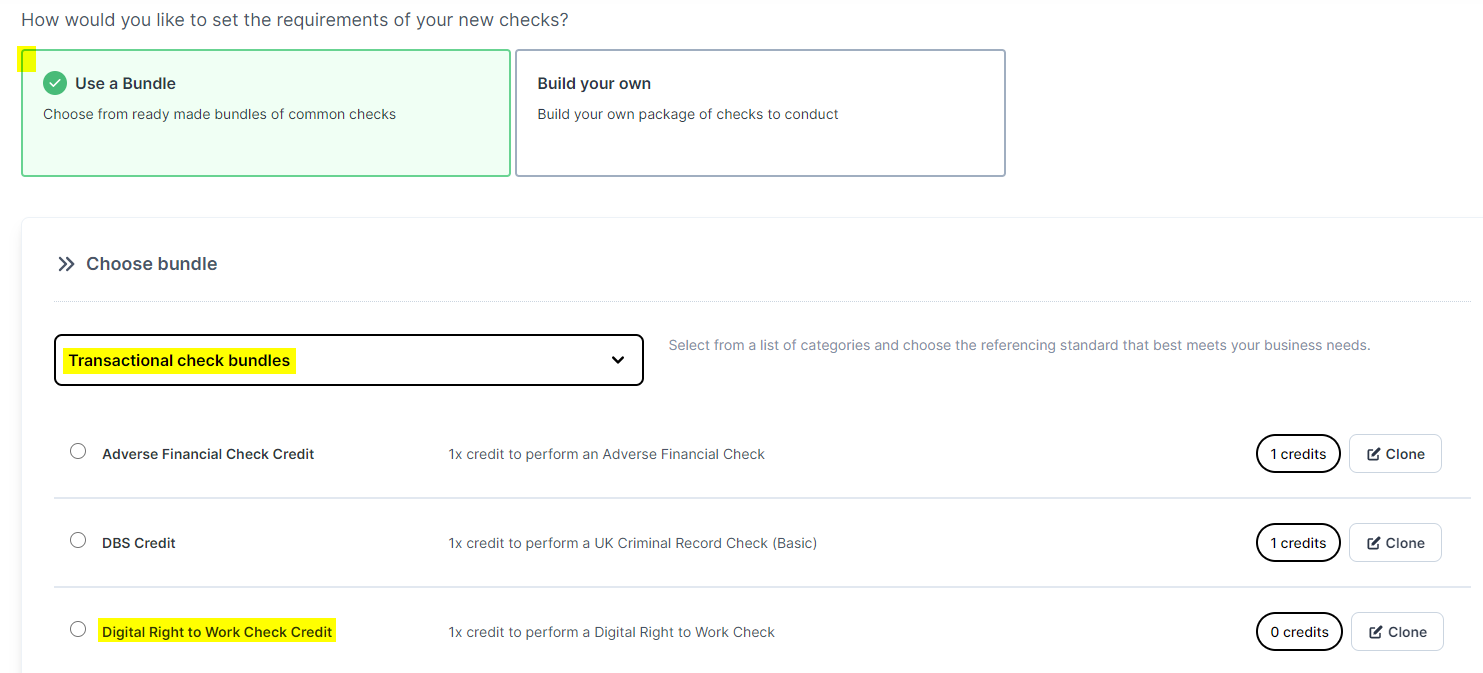Click the 1 credits badge for DBS Credit
1483x673 pixels.
pos(1298,543)
